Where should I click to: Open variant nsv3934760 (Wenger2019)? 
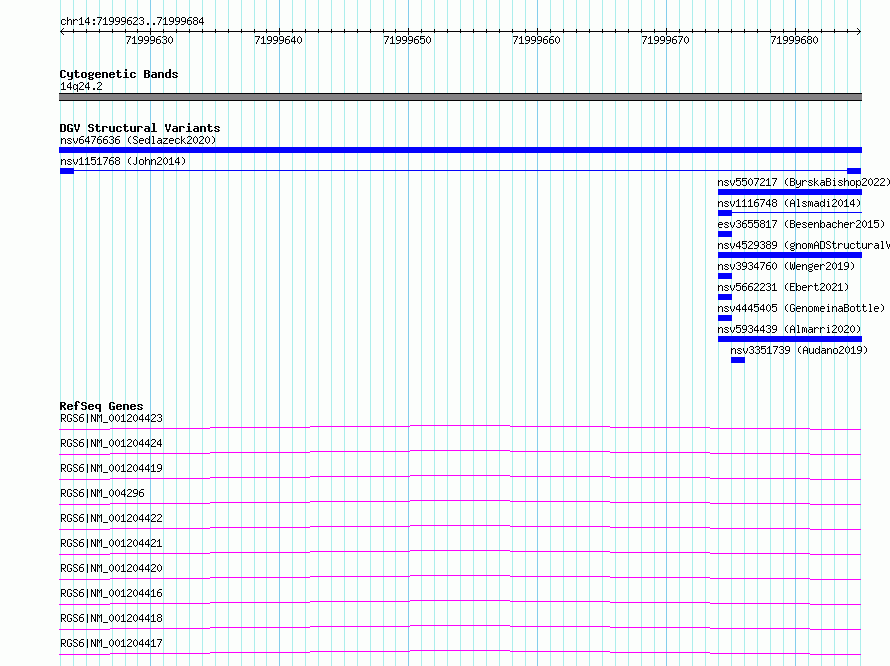pos(786,266)
